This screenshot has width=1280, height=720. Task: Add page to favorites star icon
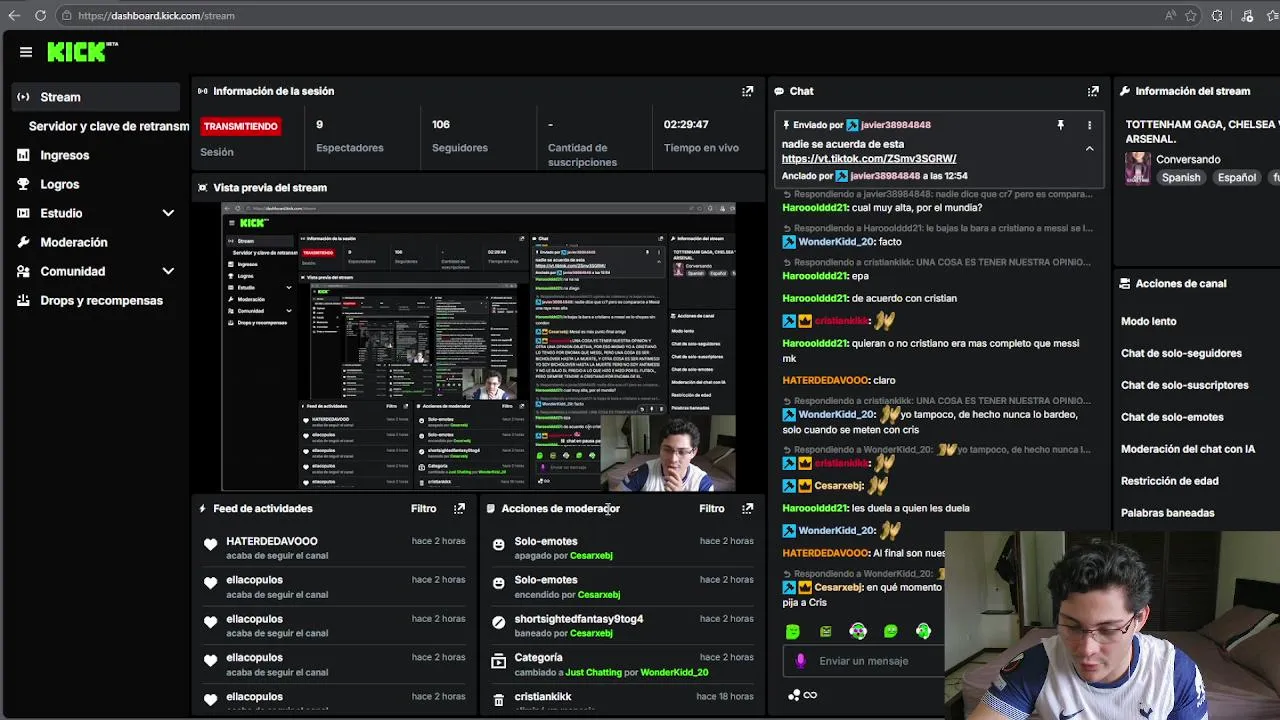1192,15
